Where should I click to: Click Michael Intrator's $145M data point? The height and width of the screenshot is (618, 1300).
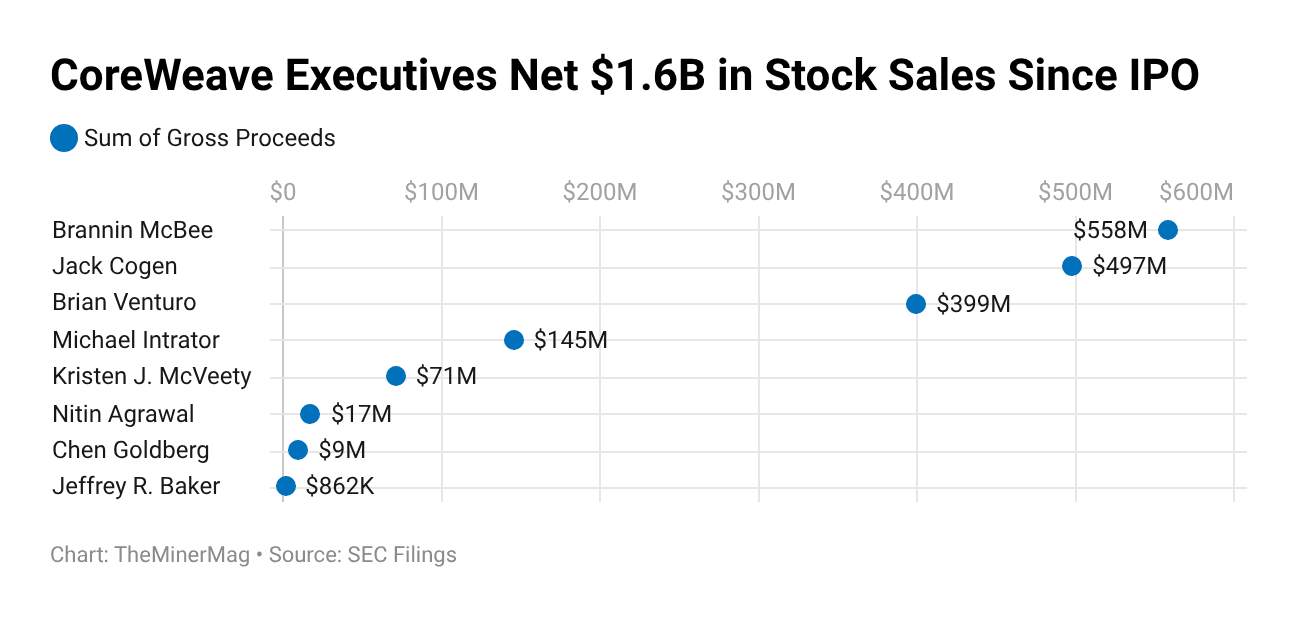514,340
